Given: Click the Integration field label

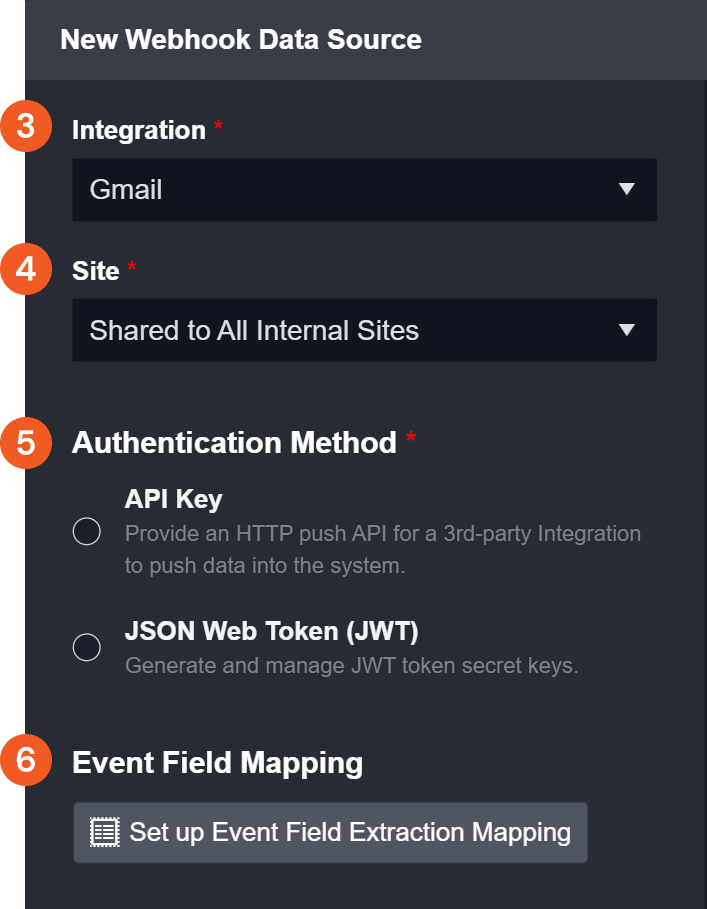Looking at the screenshot, I should [138, 130].
